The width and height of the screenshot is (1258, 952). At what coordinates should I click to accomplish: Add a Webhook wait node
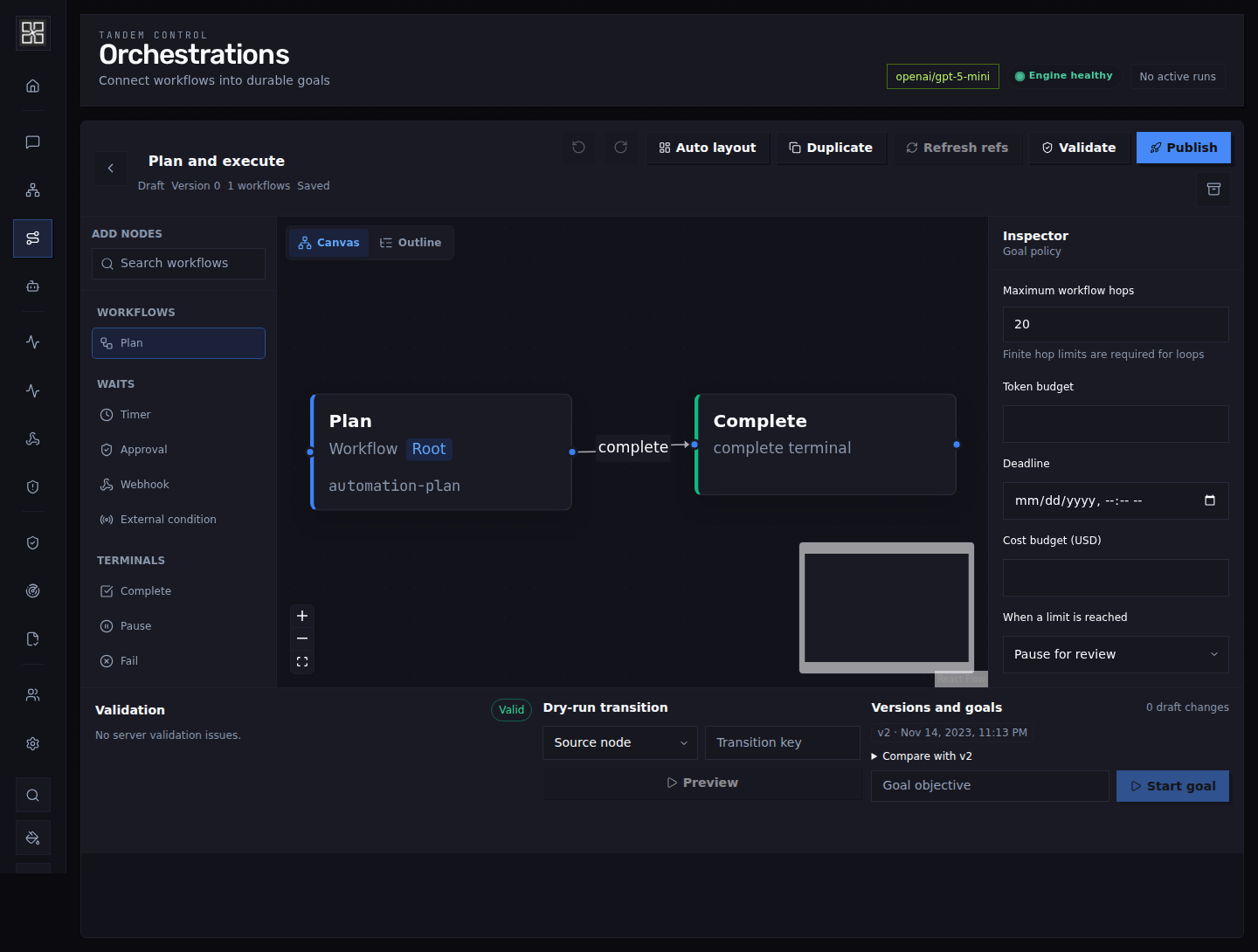click(x=178, y=485)
